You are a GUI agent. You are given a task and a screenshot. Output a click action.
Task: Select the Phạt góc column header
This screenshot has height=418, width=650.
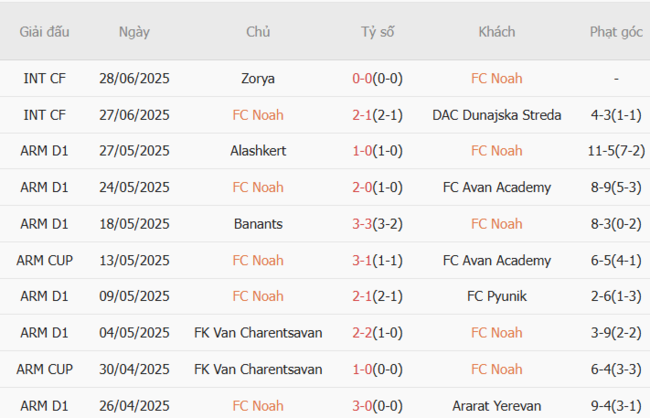[616, 32]
